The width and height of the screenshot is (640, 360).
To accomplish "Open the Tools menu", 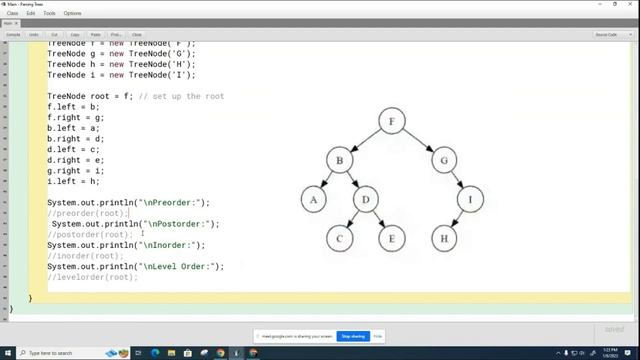I will [49, 13].
